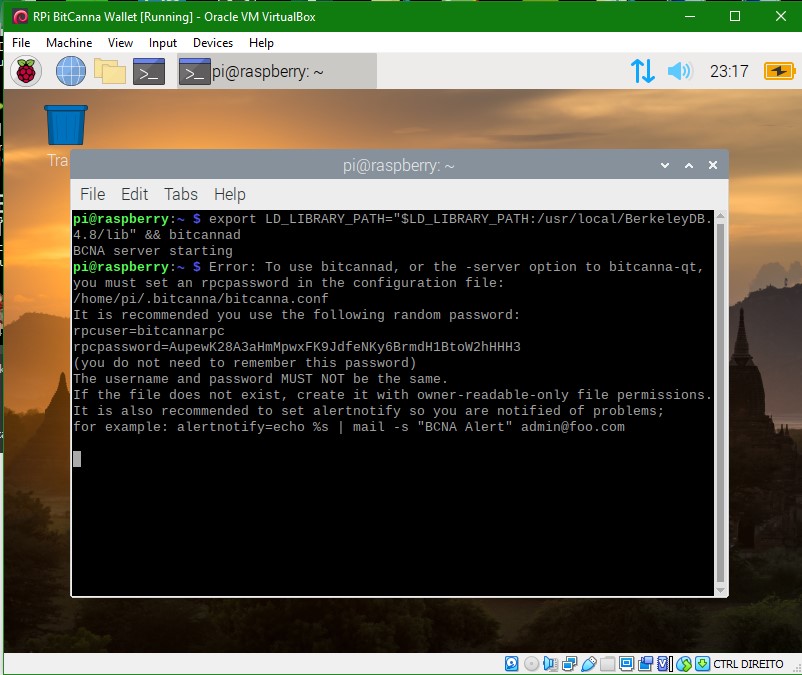802x675 pixels.
Task: Open the file manager folder icon
Action: pos(109,71)
